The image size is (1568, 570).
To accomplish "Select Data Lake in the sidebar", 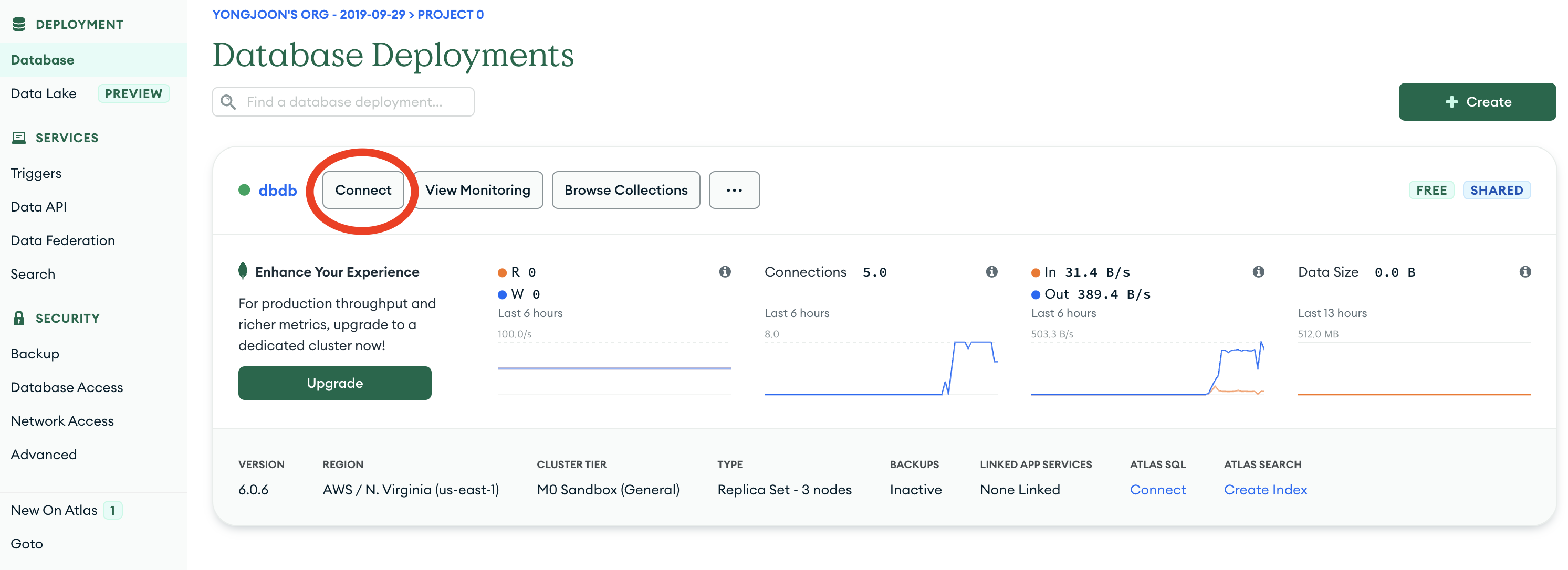I will 44,93.
